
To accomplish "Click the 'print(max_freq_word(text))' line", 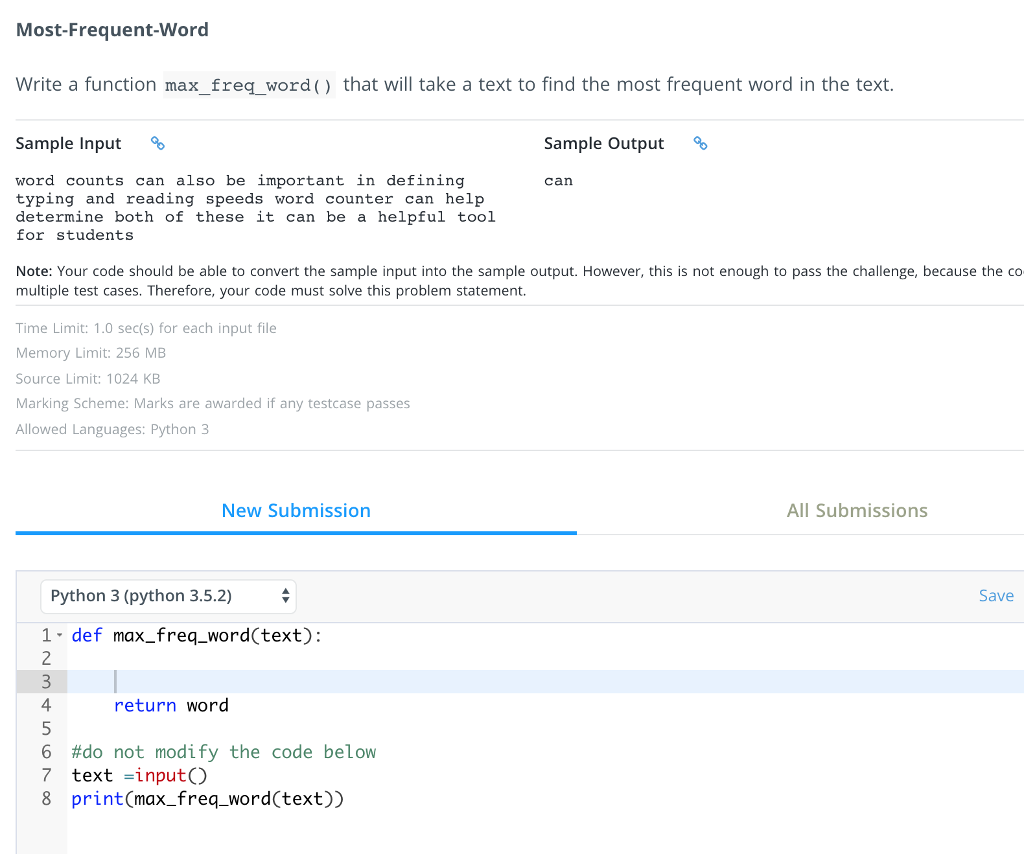I will 208,799.
